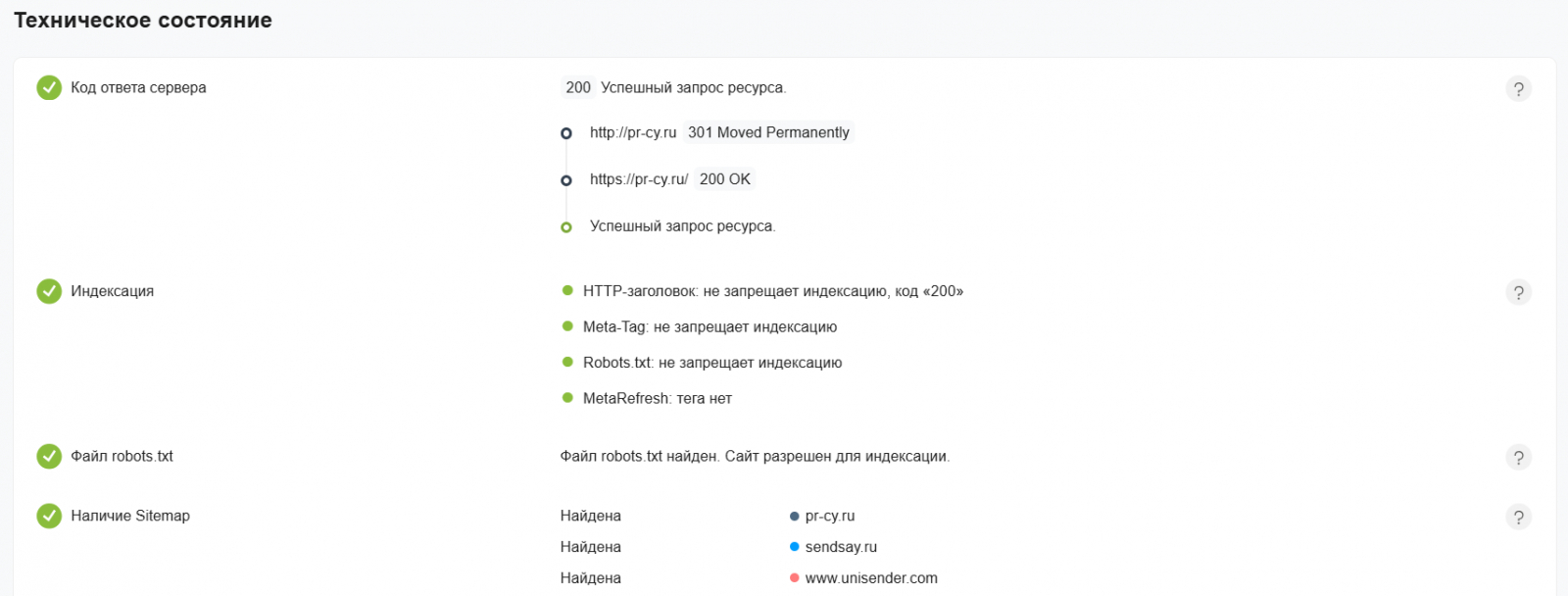This screenshot has height=596, width=1568.
Task: Open help tooltip for Индексация row
Action: click(x=1518, y=292)
